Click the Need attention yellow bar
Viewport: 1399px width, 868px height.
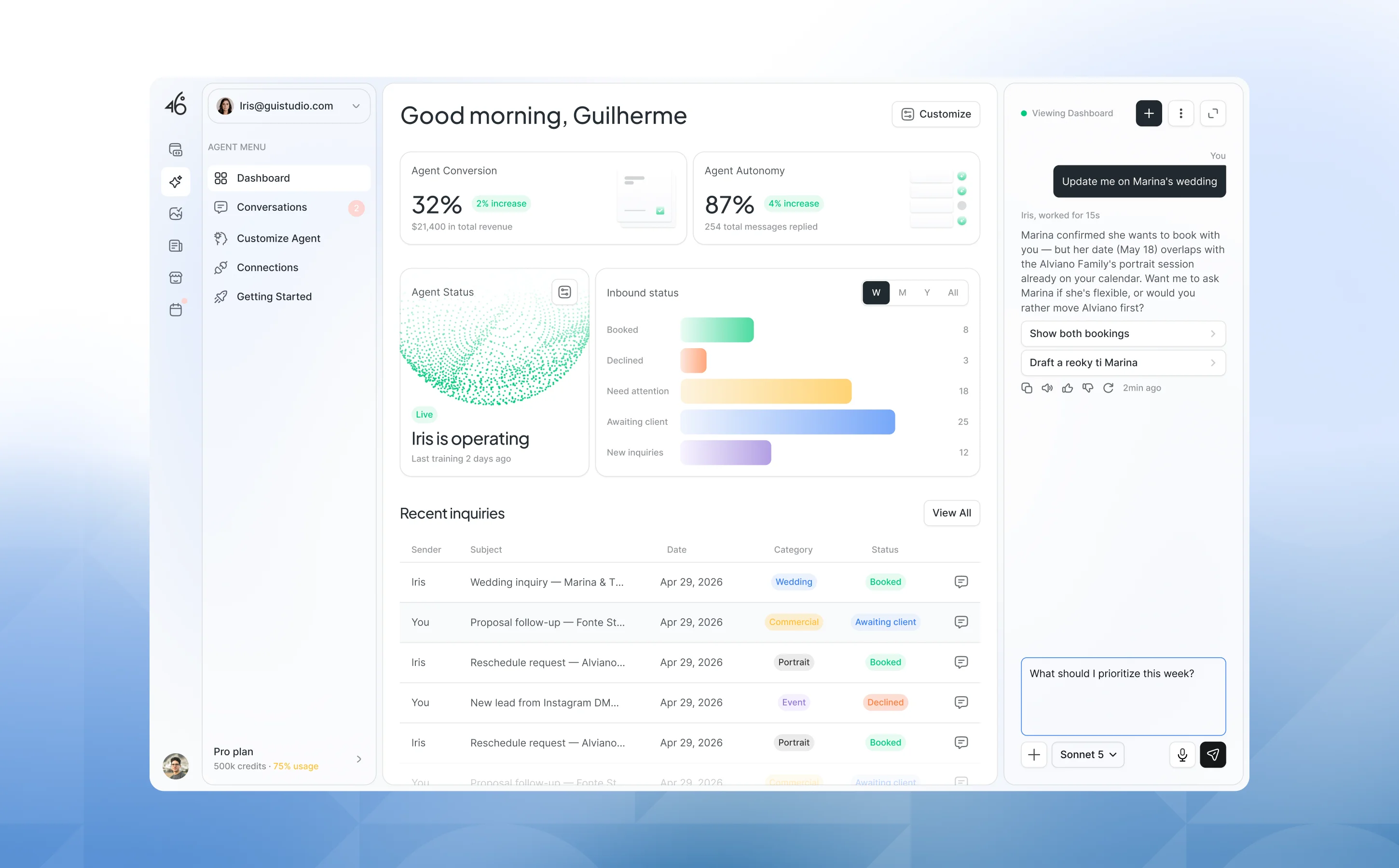[x=766, y=392]
